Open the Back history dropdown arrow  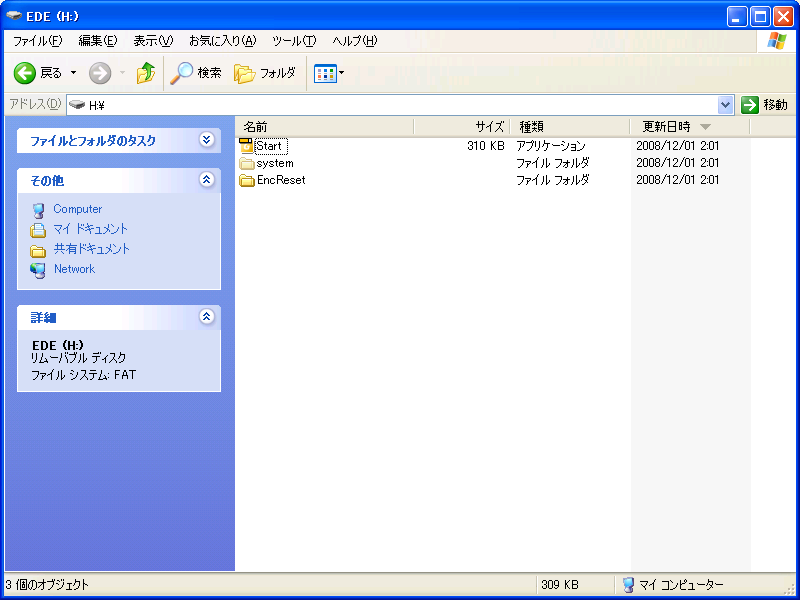point(73,73)
